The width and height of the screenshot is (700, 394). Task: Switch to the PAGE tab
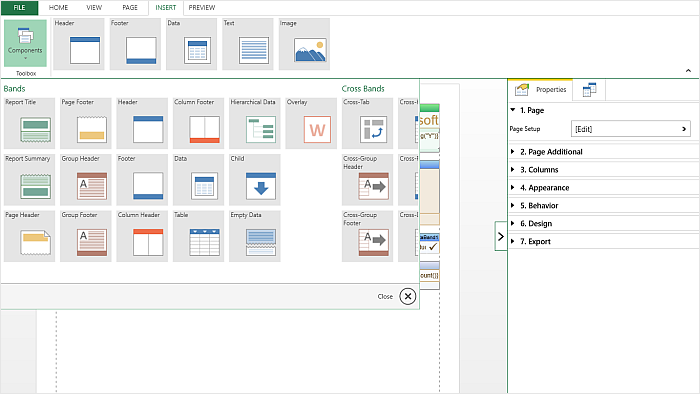(x=130, y=8)
